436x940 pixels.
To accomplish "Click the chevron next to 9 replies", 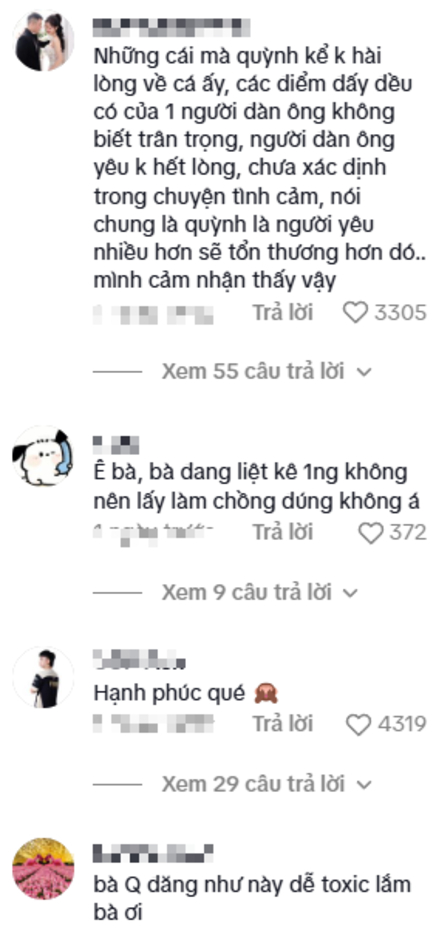I will click(350, 593).
